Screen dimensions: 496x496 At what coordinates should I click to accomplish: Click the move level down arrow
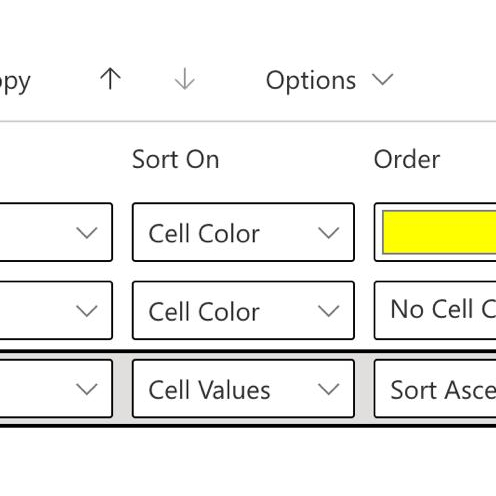[185, 79]
